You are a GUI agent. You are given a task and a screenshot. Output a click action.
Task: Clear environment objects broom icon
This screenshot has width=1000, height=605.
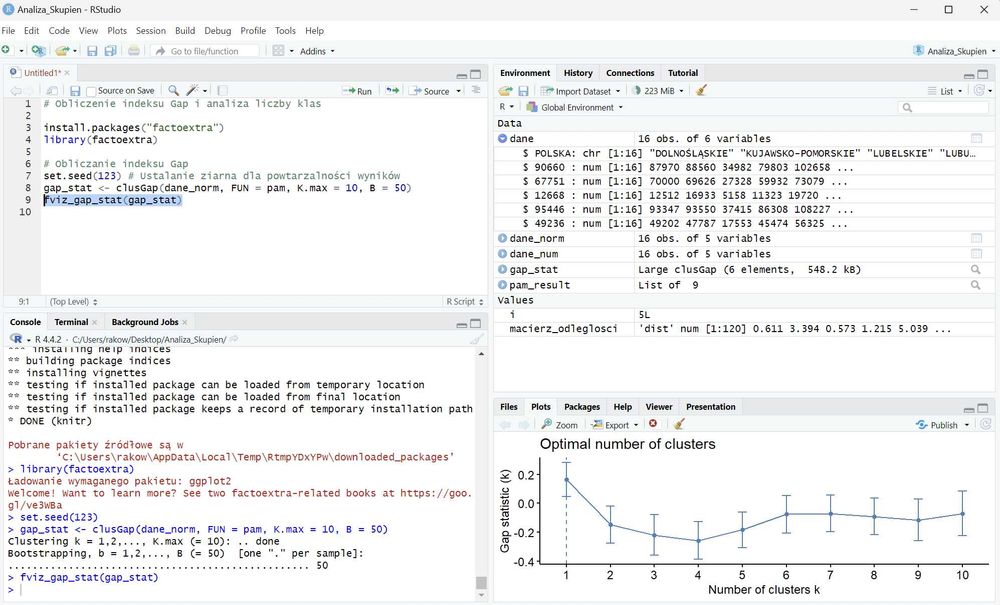702,91
